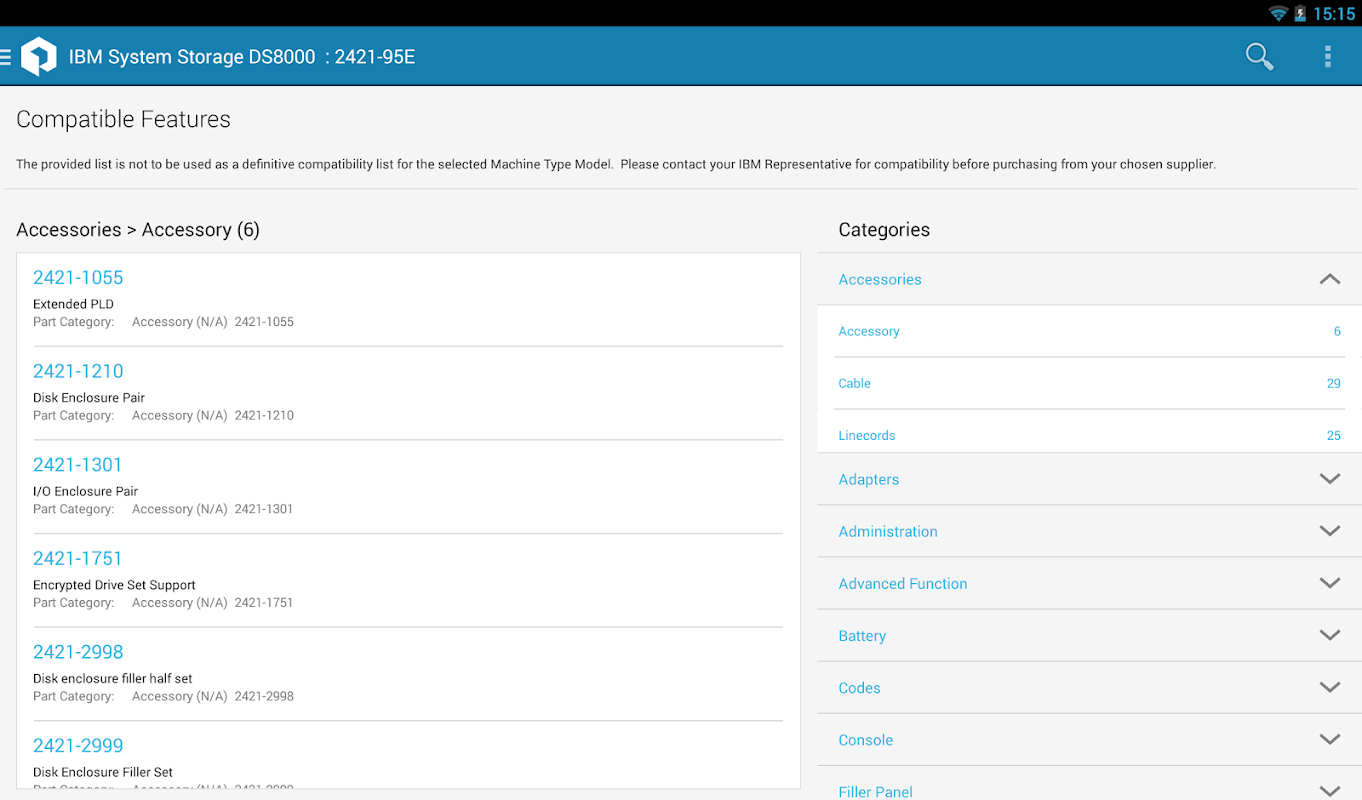
Task: Tap the Compatible Features heading
Action: click(123, 119)
